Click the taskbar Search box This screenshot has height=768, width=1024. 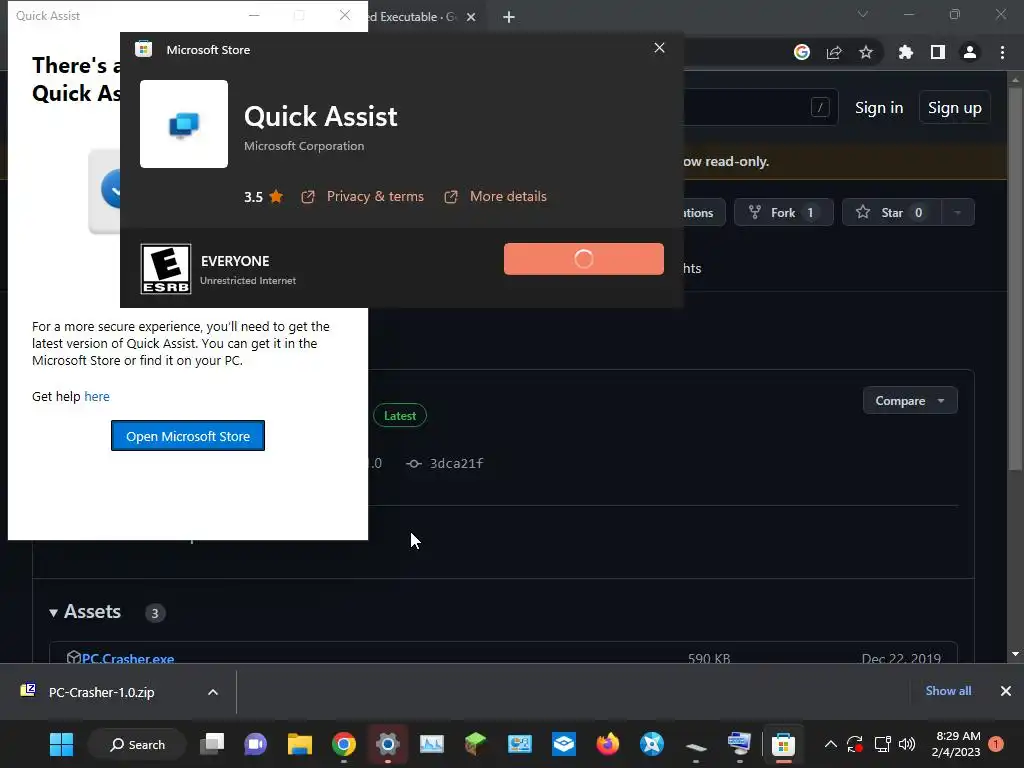click(x=136, y=744)
